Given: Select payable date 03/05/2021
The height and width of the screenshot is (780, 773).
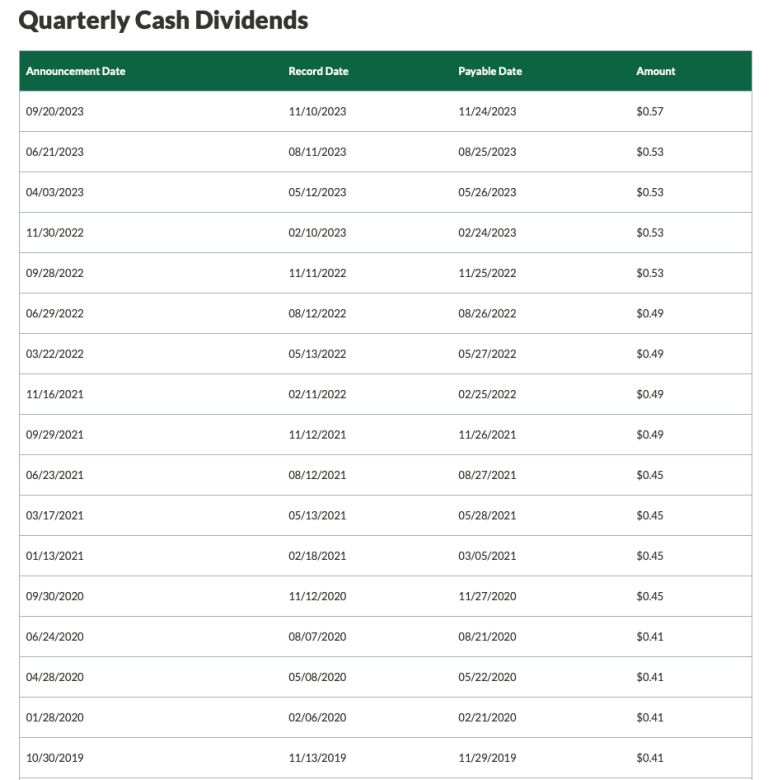Looking at the screenshot, I should [487, 556].
